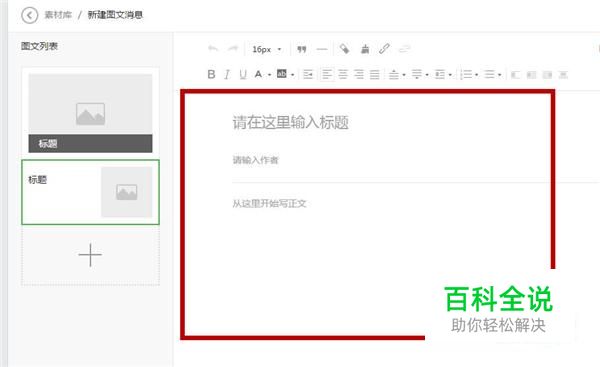Expand the bulleted list style arrow
This screenshot has width=600, height=367.
point(500,75)
